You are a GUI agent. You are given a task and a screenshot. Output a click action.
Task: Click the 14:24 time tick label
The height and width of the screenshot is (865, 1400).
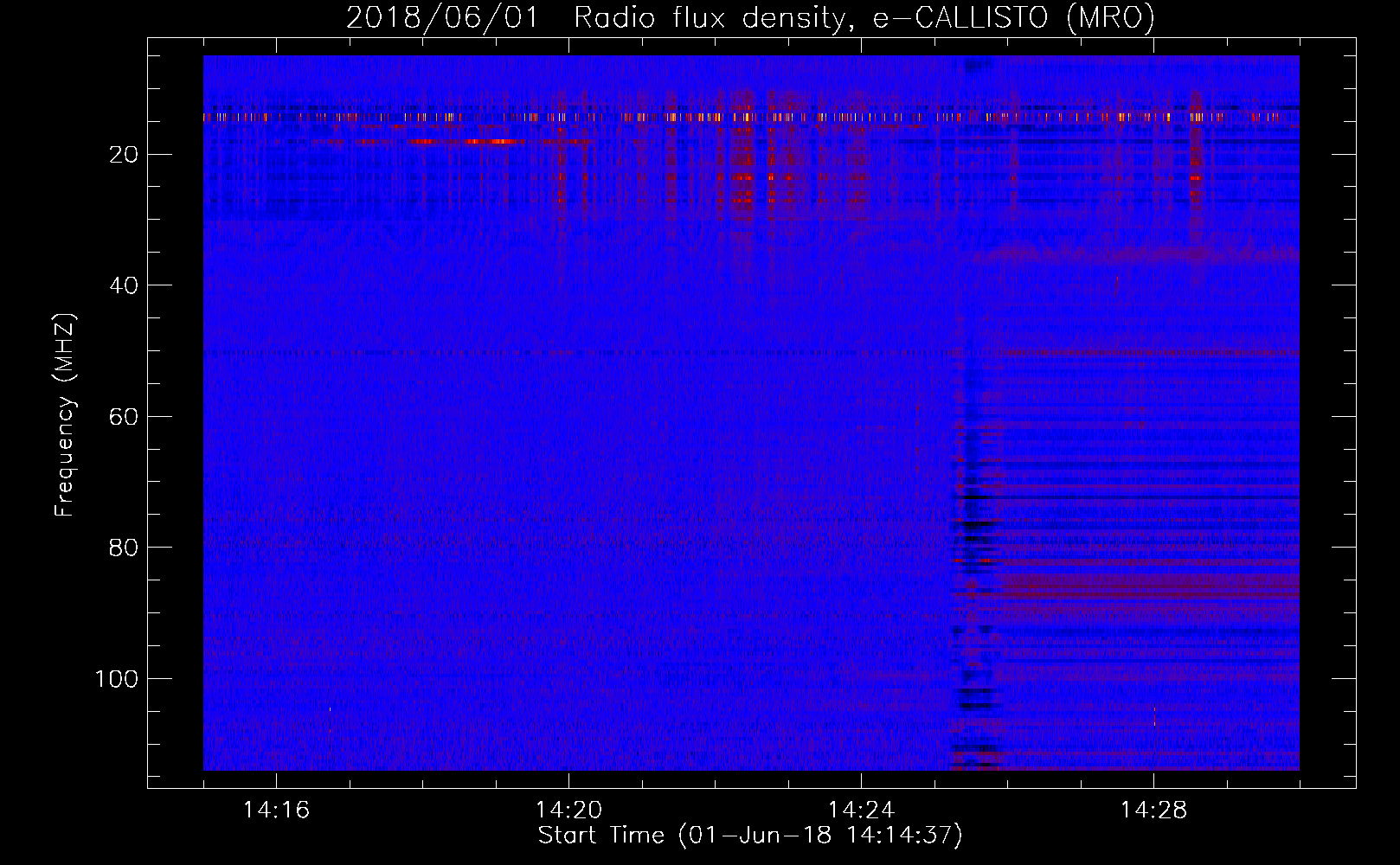pyautogui.click(x=861, y=810)
